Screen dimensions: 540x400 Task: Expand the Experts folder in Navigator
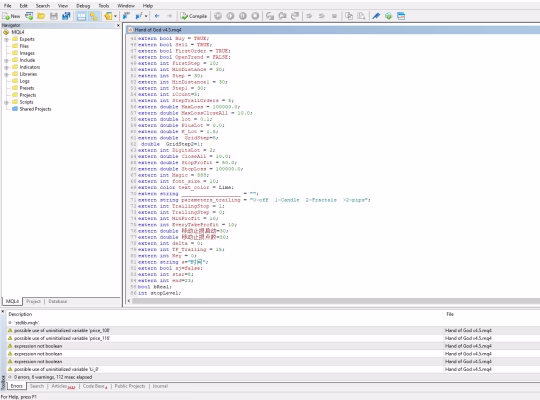tap(6, 39)
